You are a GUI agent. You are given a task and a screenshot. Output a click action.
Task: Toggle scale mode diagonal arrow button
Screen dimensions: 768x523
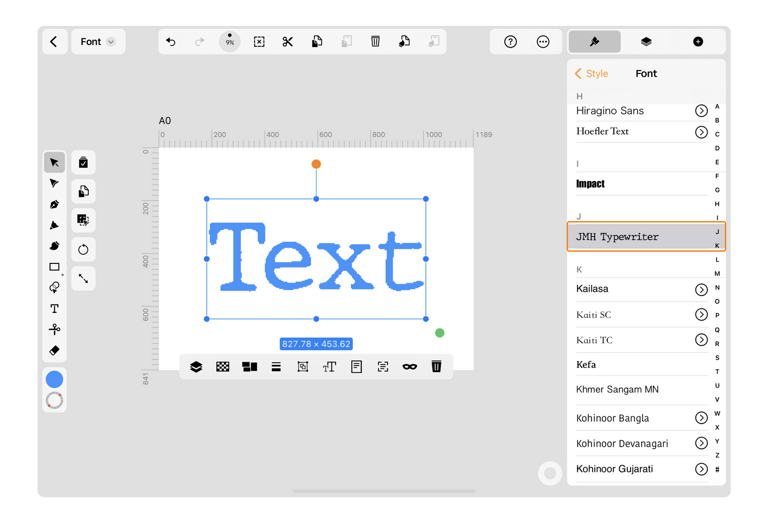[x=83, y=278]
